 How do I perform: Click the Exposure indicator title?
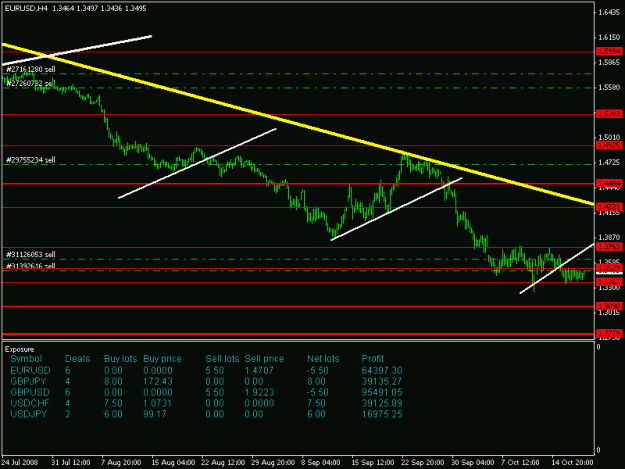(x=20, y=349)
